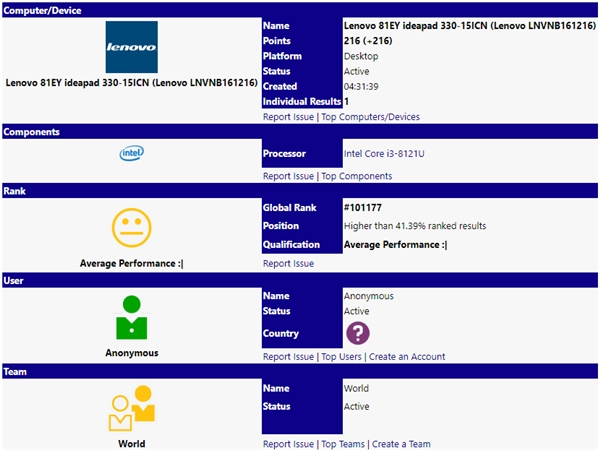Click the World team name value
600x450 pixels.
point(356,388)
